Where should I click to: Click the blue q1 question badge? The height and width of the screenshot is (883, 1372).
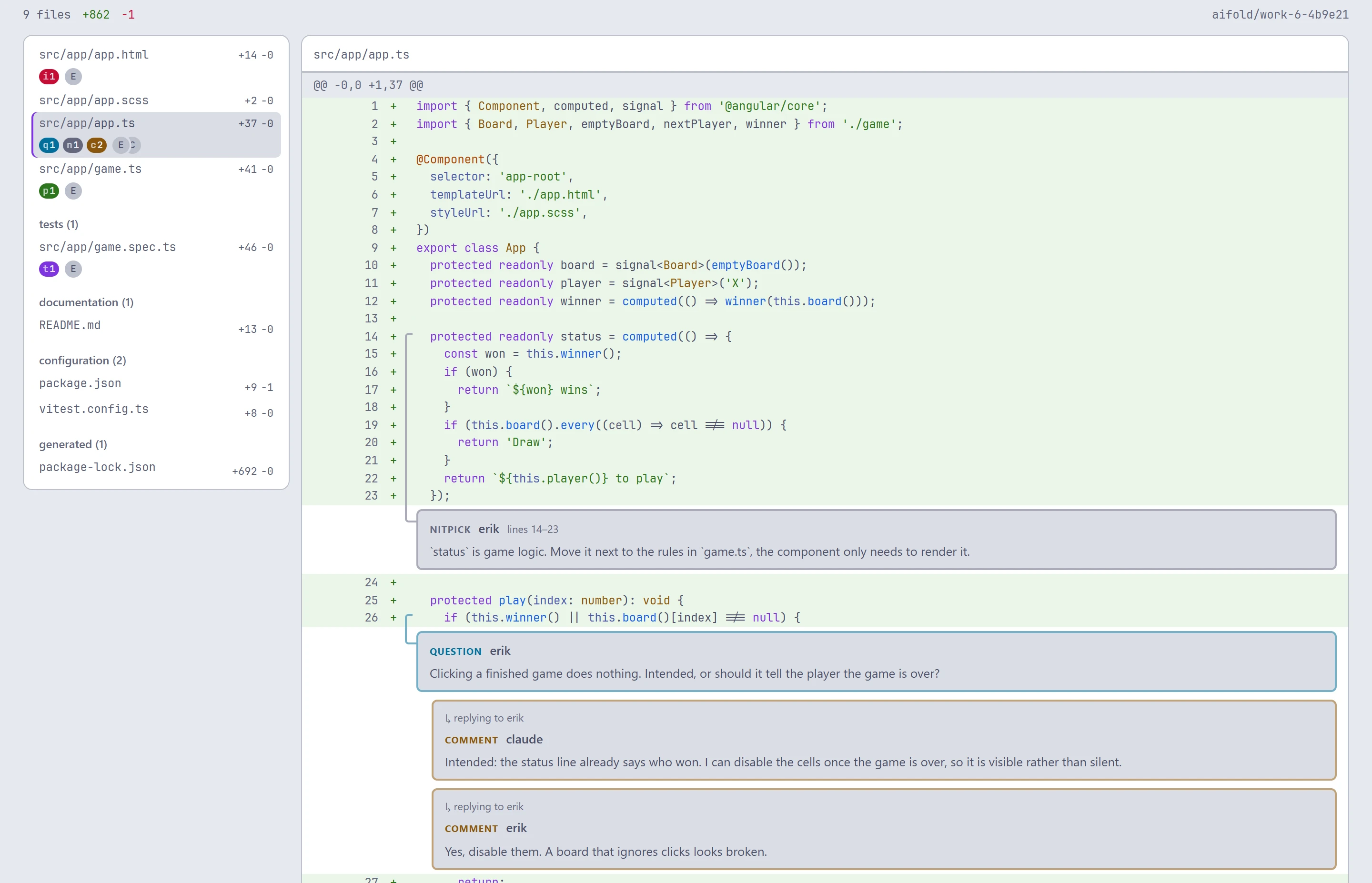(x=49, y=145)
